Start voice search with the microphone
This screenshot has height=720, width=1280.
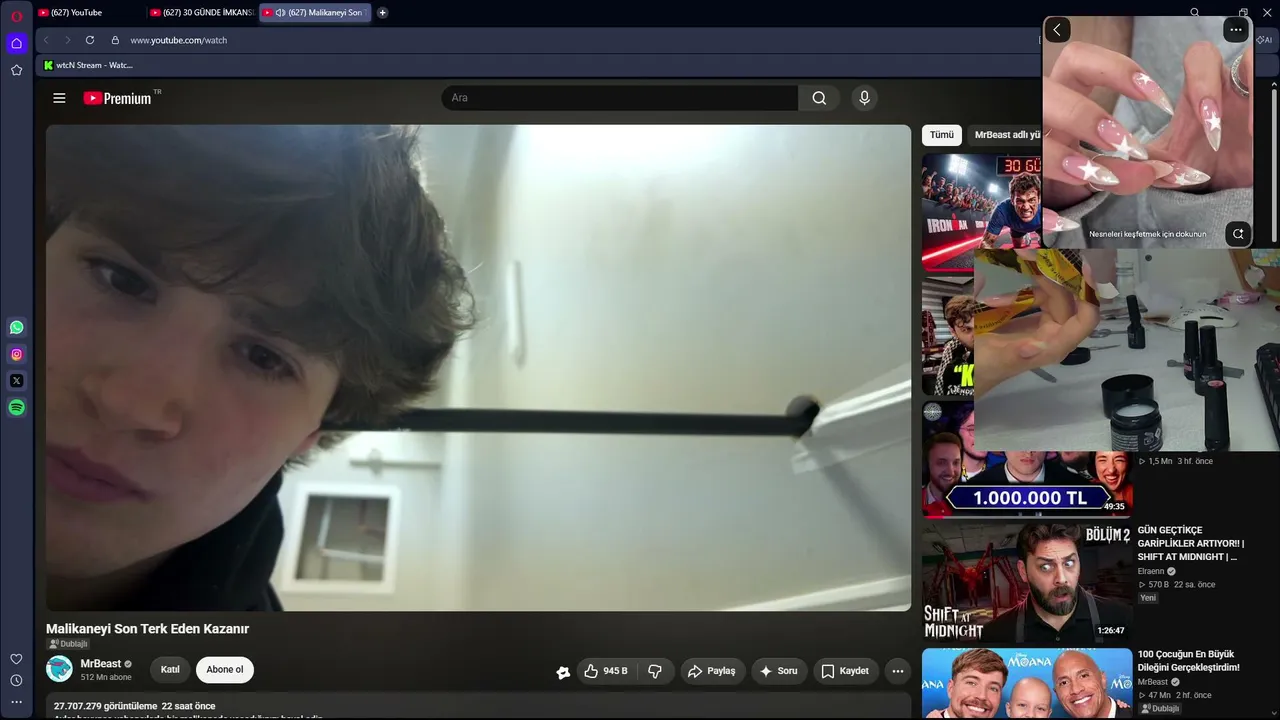[x=865, y=98]
